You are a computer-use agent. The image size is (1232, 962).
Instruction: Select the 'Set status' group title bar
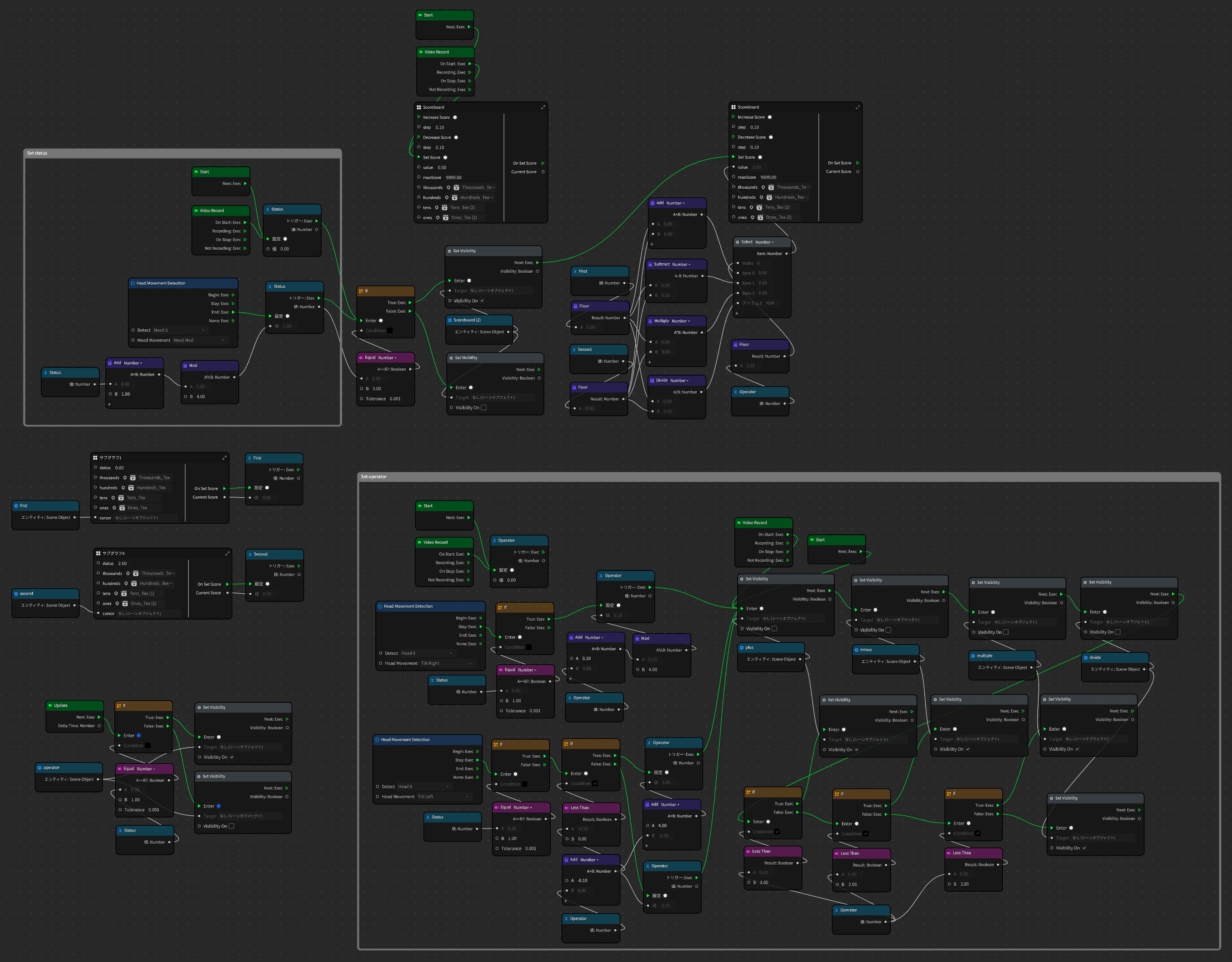point(182,153)
